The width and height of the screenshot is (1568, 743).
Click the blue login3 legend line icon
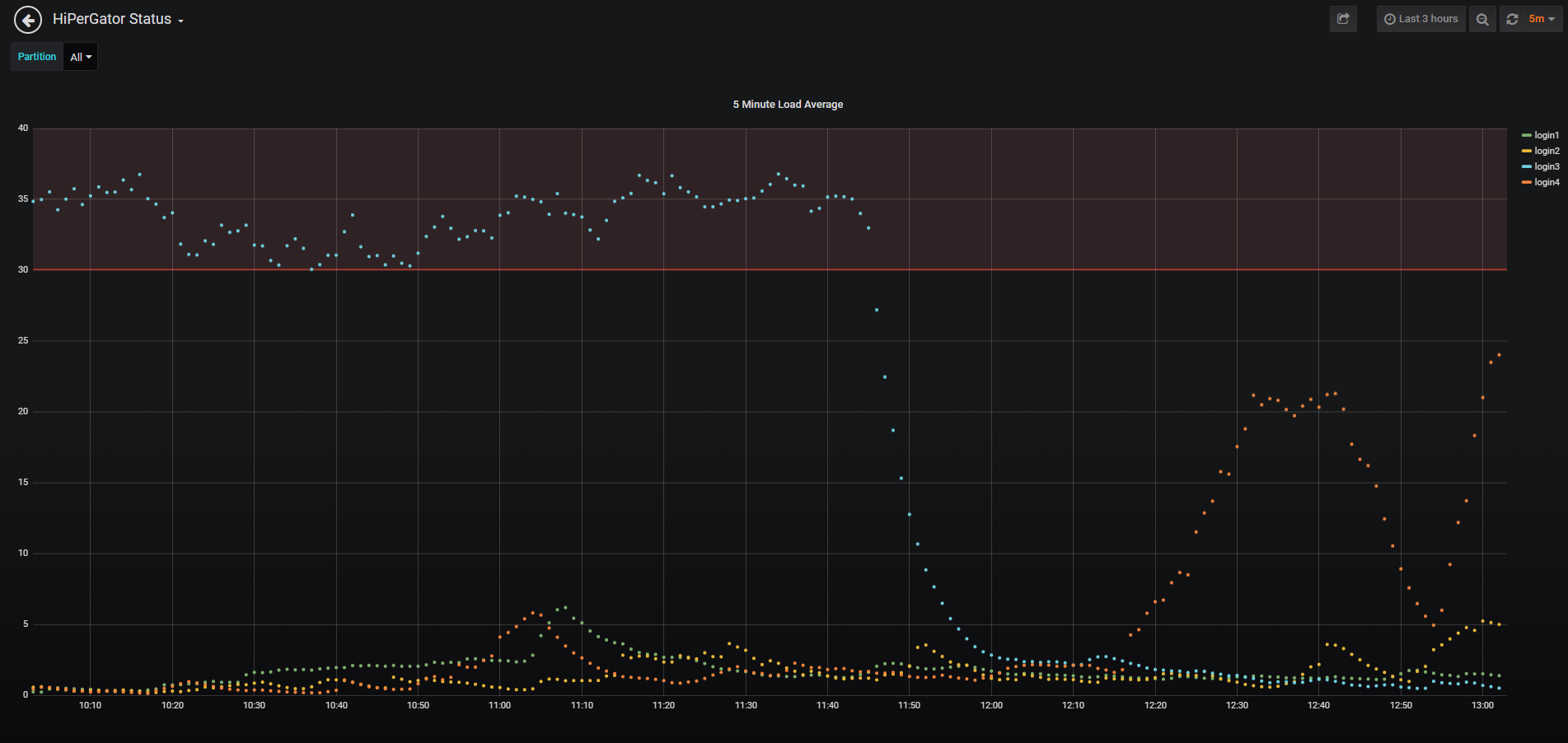[x=1526, y=166]
